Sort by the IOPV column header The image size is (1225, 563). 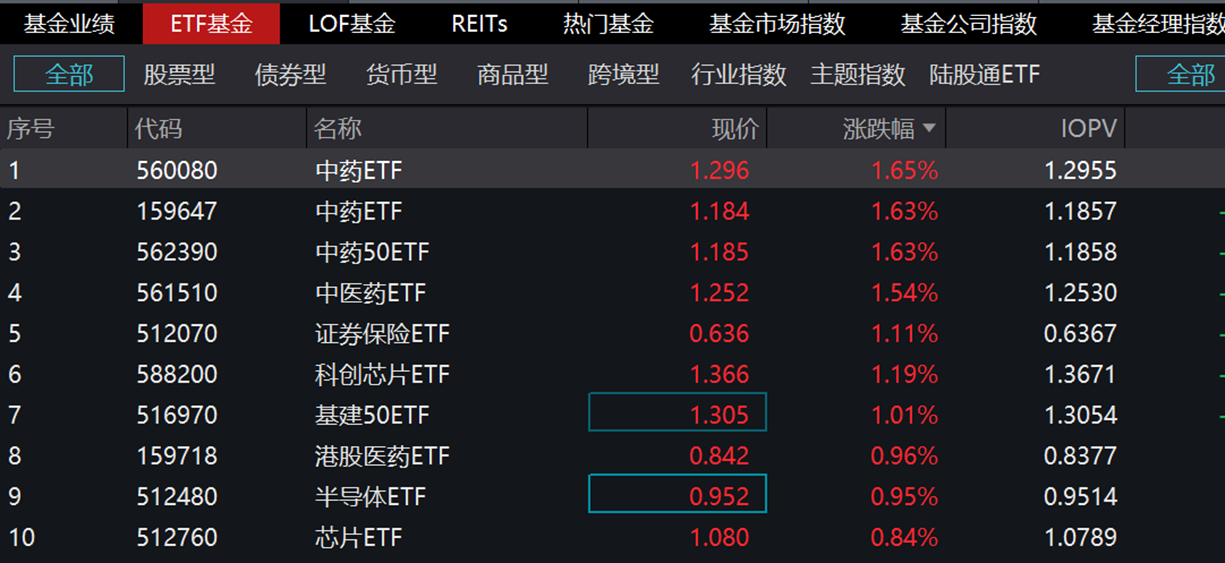pos(1089,128)
